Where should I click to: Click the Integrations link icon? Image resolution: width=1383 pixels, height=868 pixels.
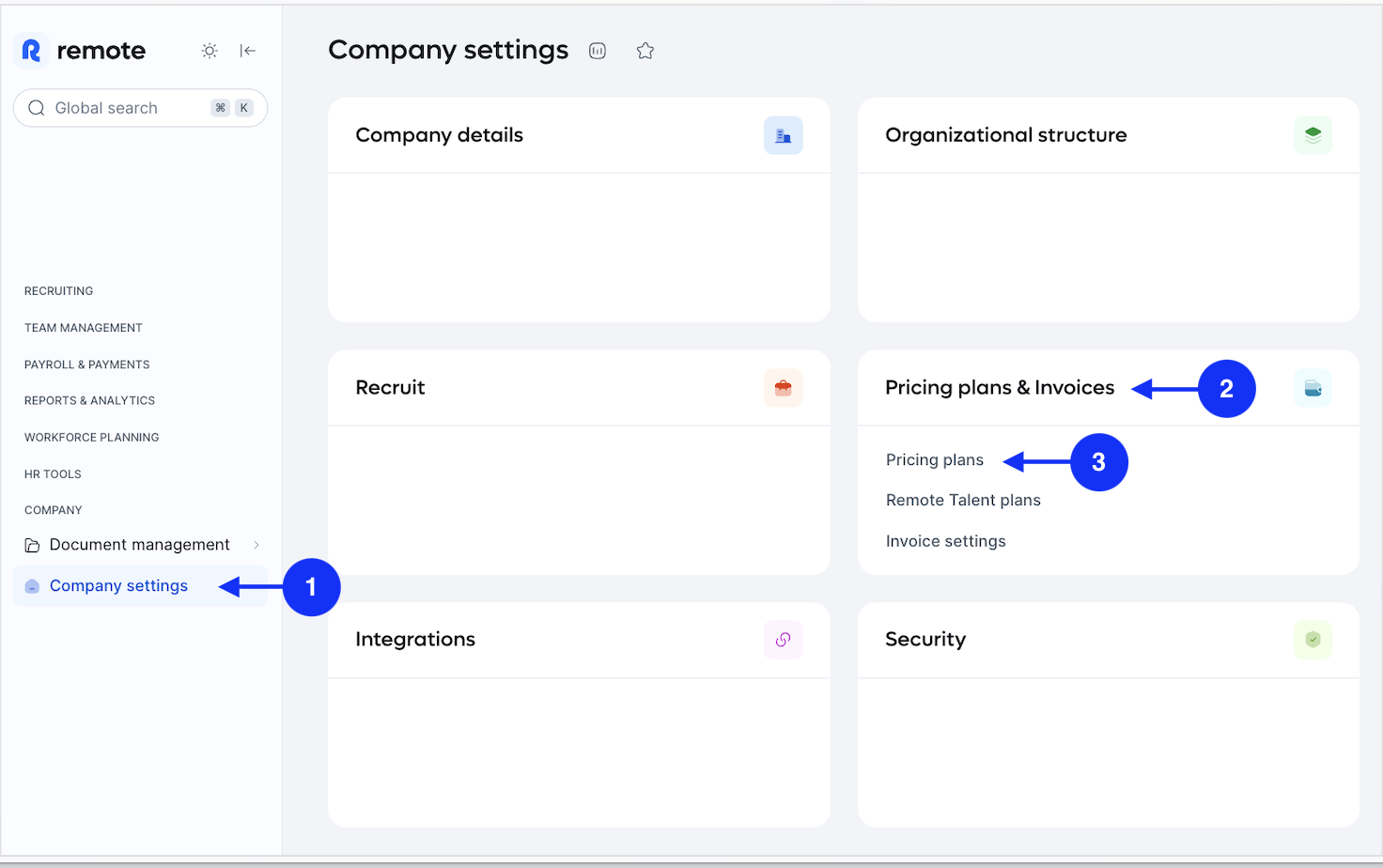(783, 639)
